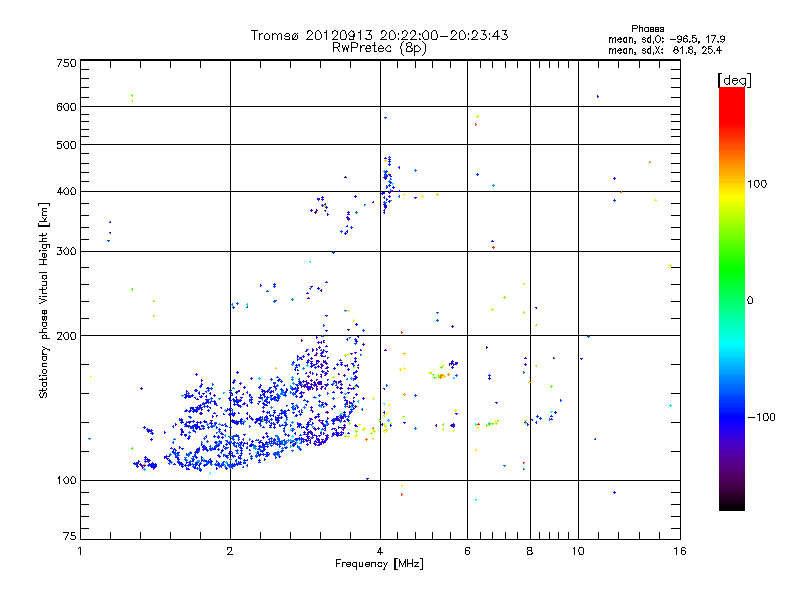
Task: Click the colorbar '-100' tick label
Action: pos(761,417)
